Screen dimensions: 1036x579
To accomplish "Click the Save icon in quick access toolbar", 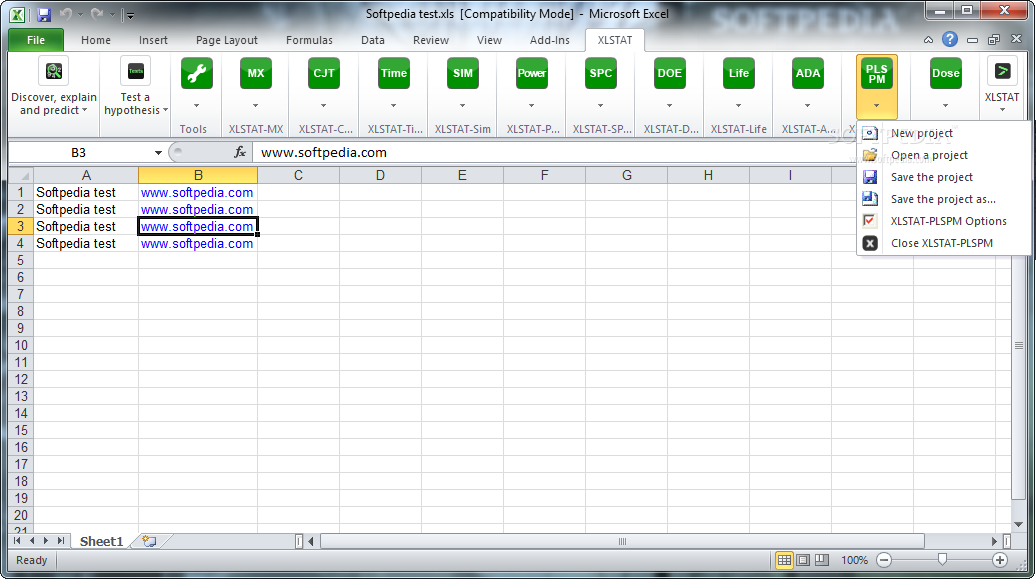I will pyautogui.click(x=44, y=15).
